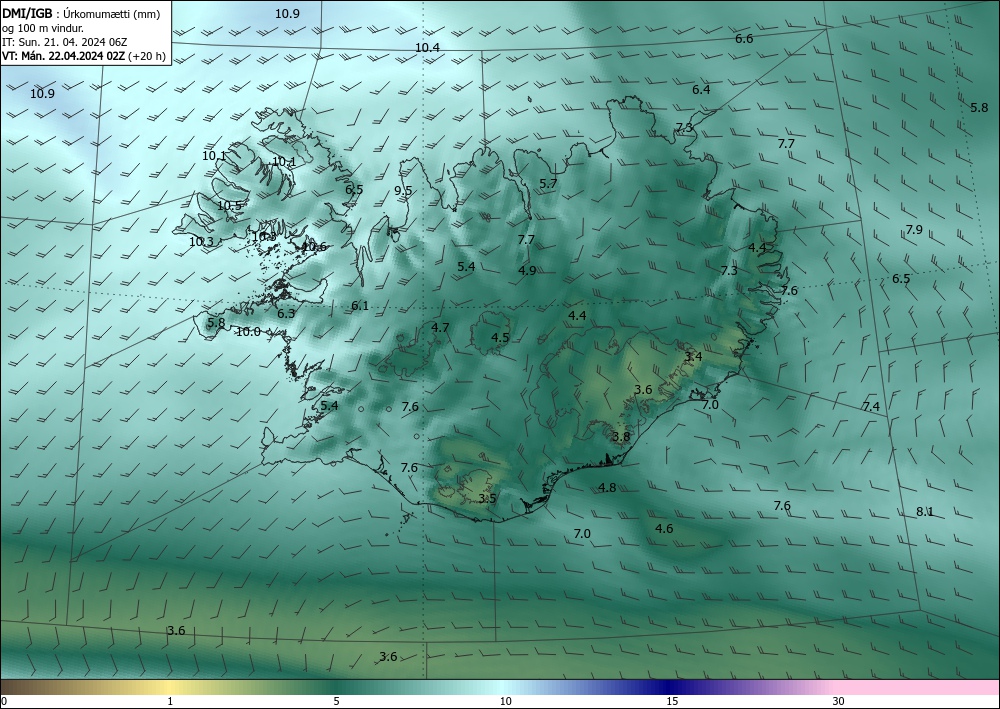The height and width of the screenshot is (709, 1000).
Task: Select the 4.8 value off the coast
Action: click(608, 488)
